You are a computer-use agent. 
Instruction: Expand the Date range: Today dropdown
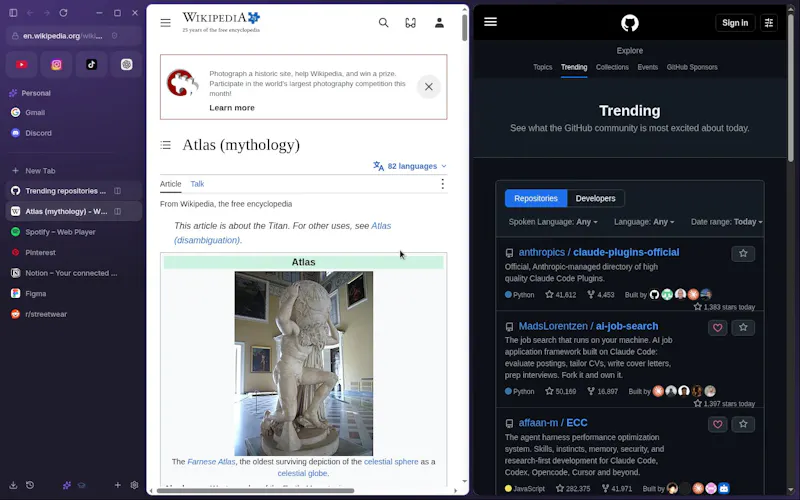(x=727, y=221)
